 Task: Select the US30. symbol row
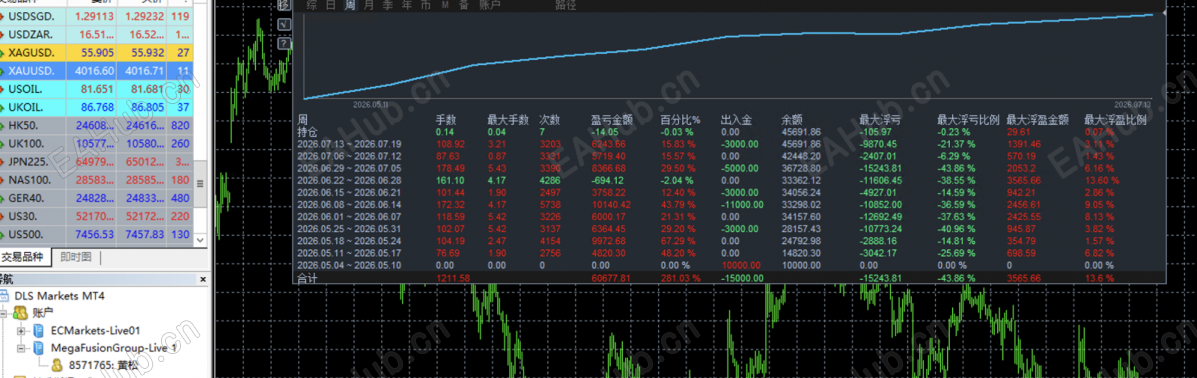coord(96,216)
